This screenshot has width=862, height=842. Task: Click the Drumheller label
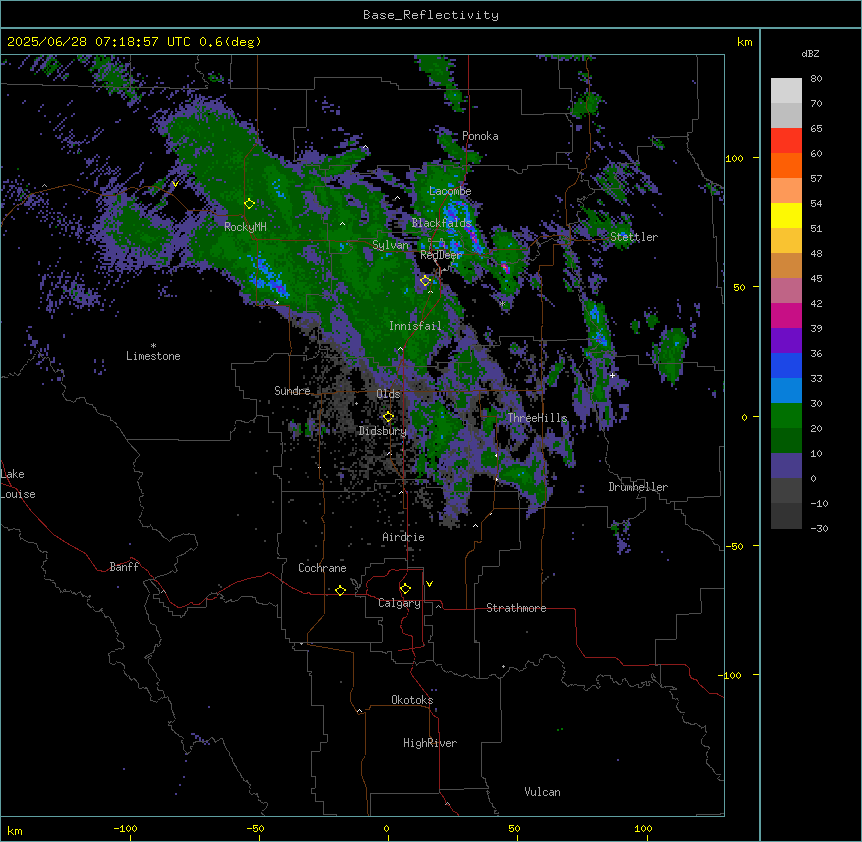(x=638, y=487)
